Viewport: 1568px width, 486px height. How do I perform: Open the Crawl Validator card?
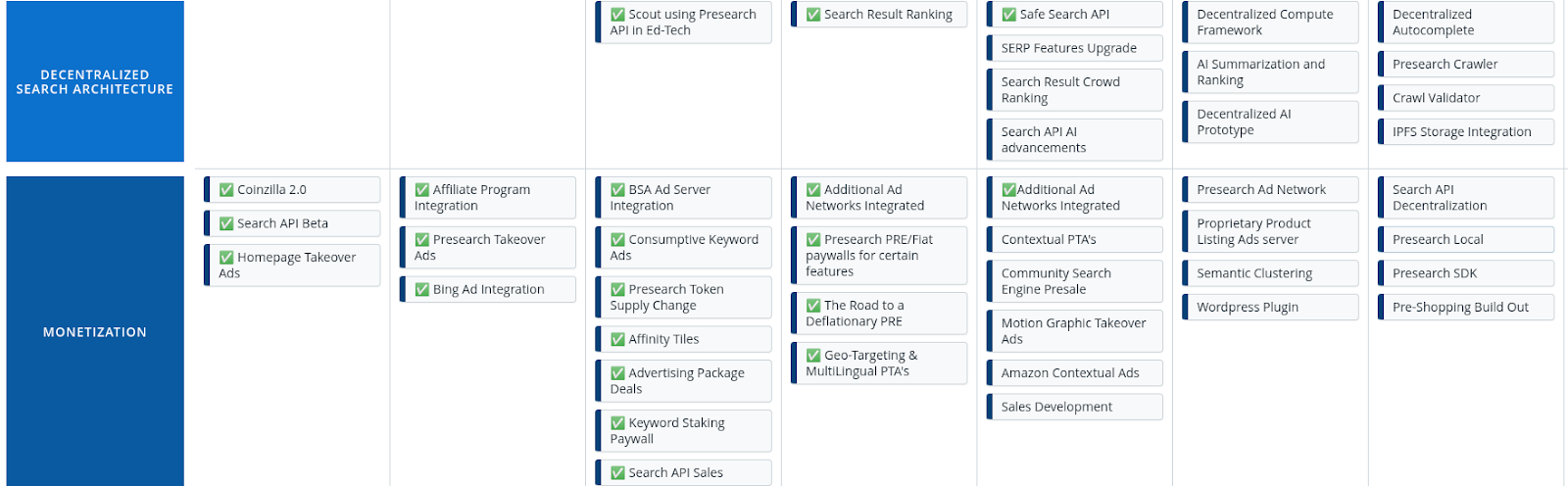click(1466, 98)
